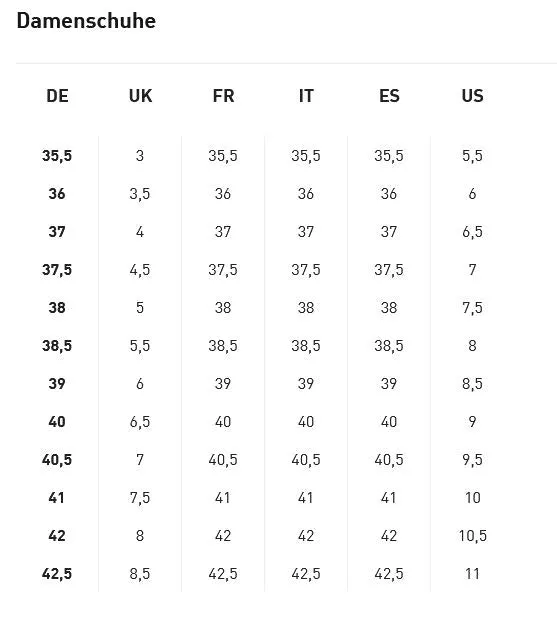Select the US column header
This screenshot has height=634, width=557.
click(x=472, y=96)
